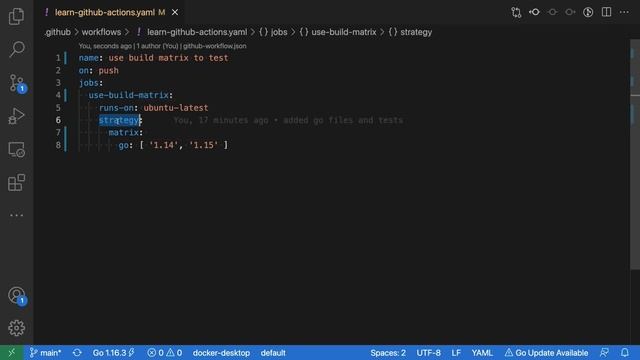640x360 pixels.
Task: Split the editor to the right
Action: [x=607, y=12]
